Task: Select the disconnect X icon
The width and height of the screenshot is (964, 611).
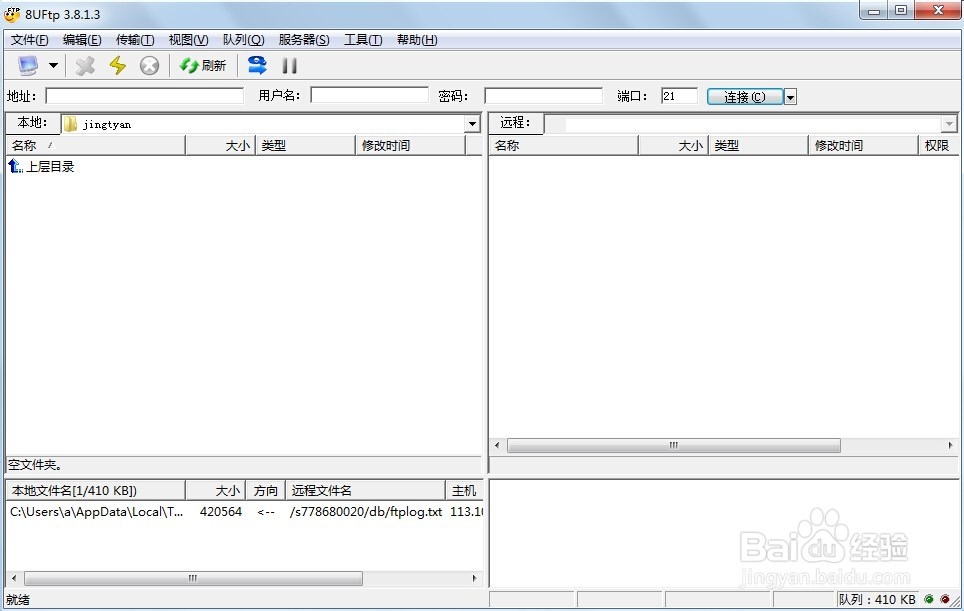Action: click(85, 64)
